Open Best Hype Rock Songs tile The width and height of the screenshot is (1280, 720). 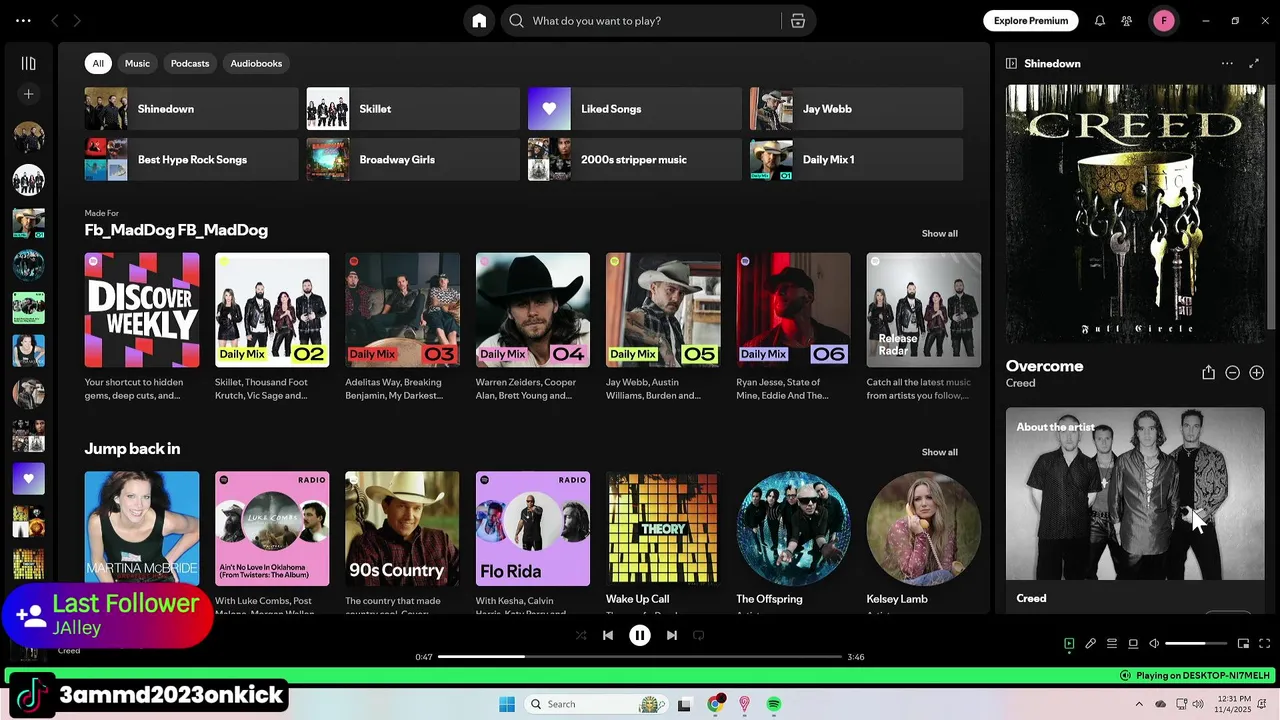click(x=191, y=160)
